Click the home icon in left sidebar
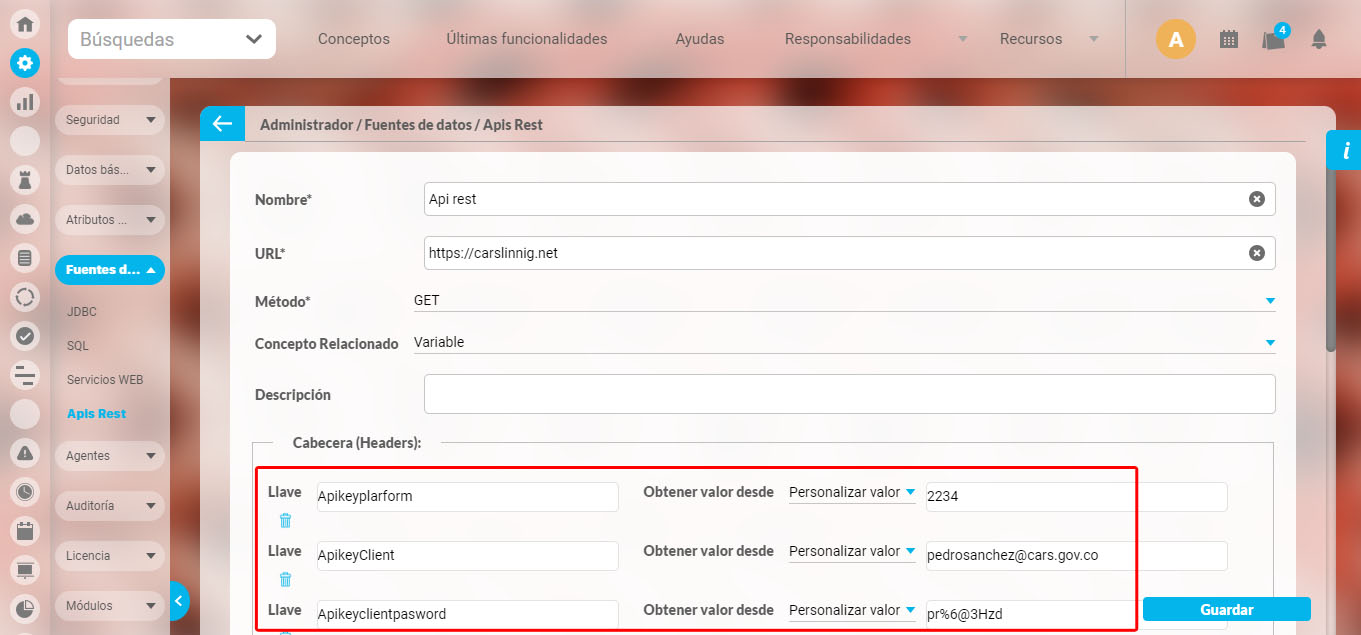This screenshot has height=635, width=1361. click(25, 25)
